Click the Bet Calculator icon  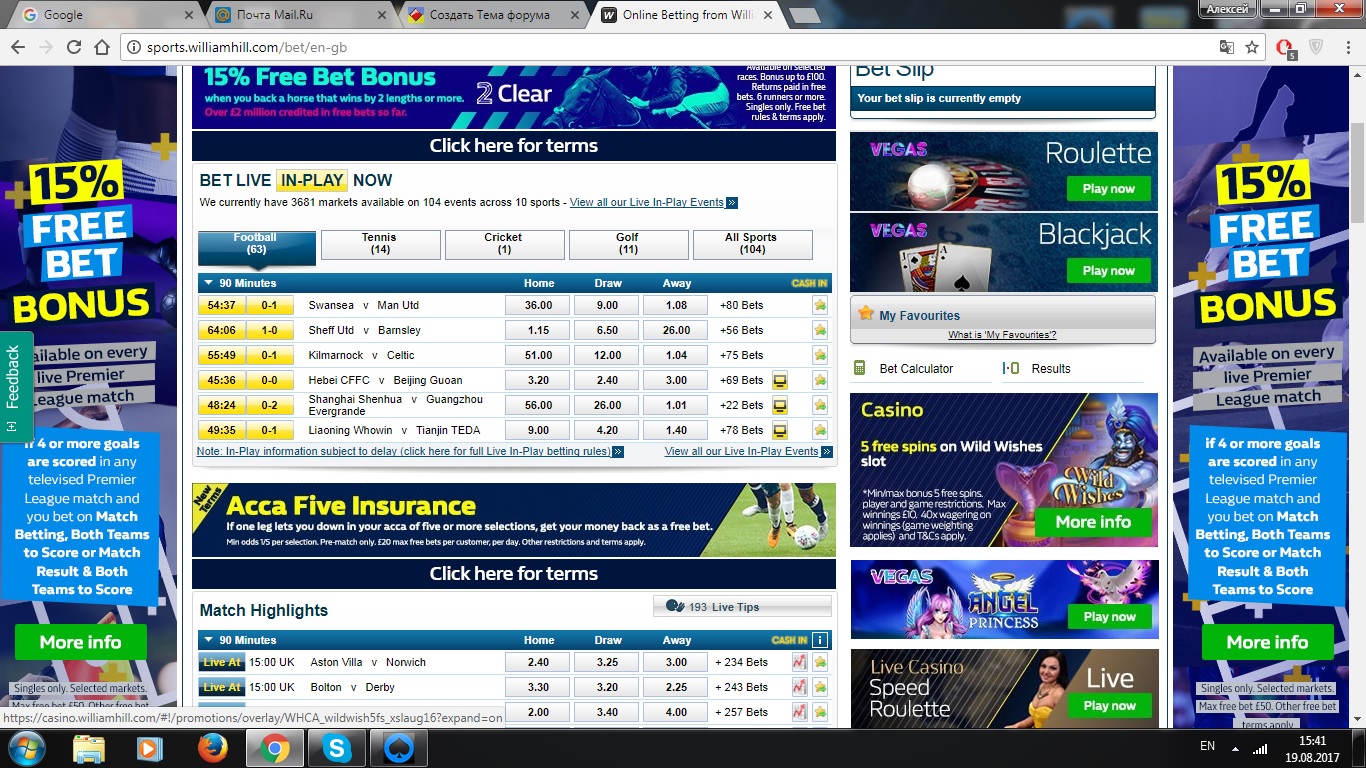pyautogui.click(x=858, y=368)
